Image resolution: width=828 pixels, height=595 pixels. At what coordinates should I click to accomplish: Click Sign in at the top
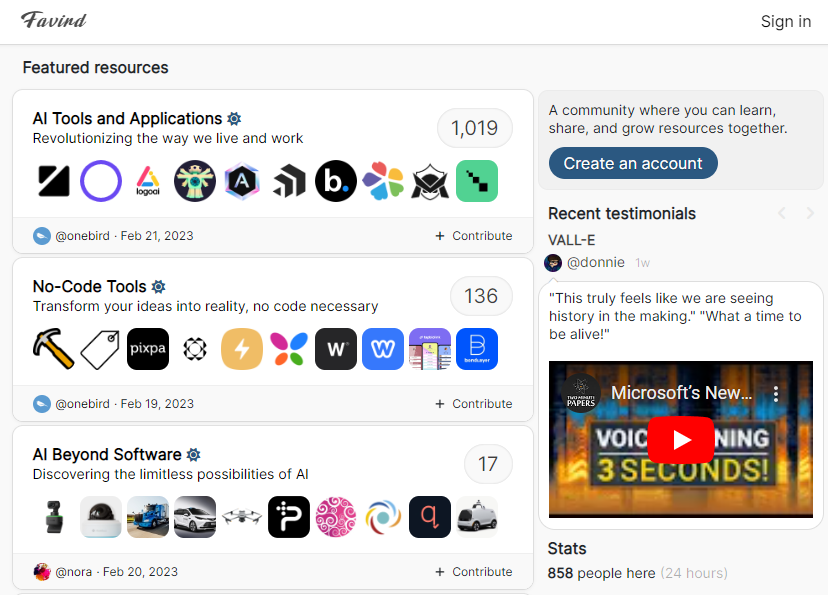click(785, 21)
